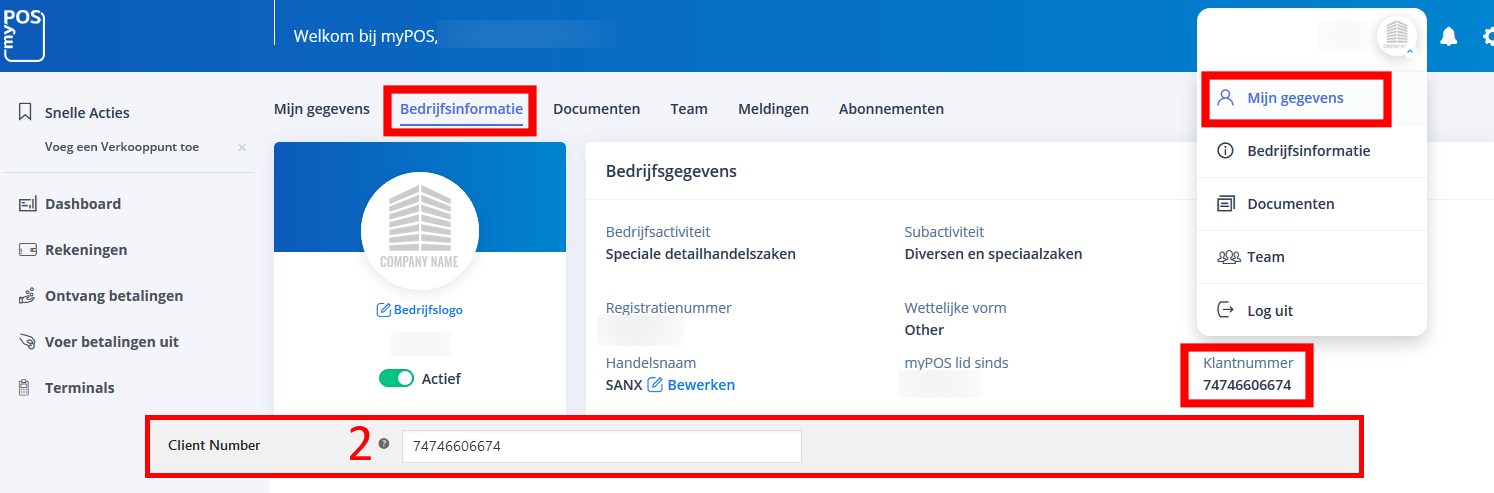Choose Log uit from profile menu
Image resolution: width=1494 pixels, height=493 pixels.
pyautogui.click(x=1269, y=311)
